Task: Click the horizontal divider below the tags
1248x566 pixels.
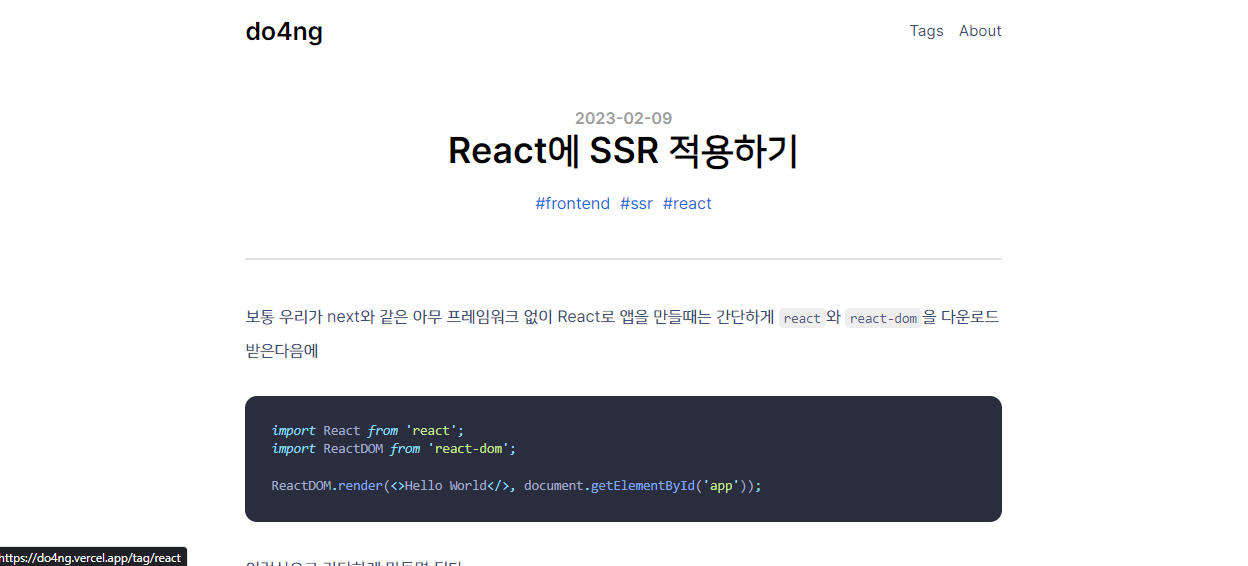Action: pos(623,259)
